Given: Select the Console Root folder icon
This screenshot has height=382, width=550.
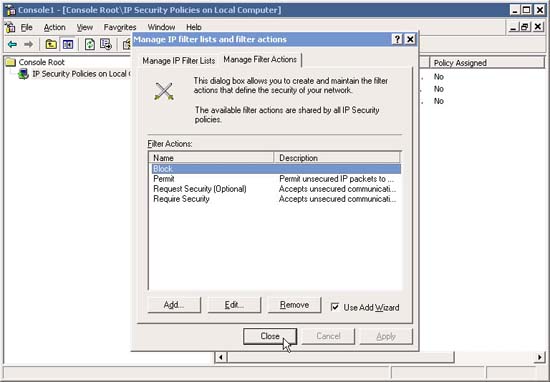Looking at the screenshot, I should click(x=11, y=62).
